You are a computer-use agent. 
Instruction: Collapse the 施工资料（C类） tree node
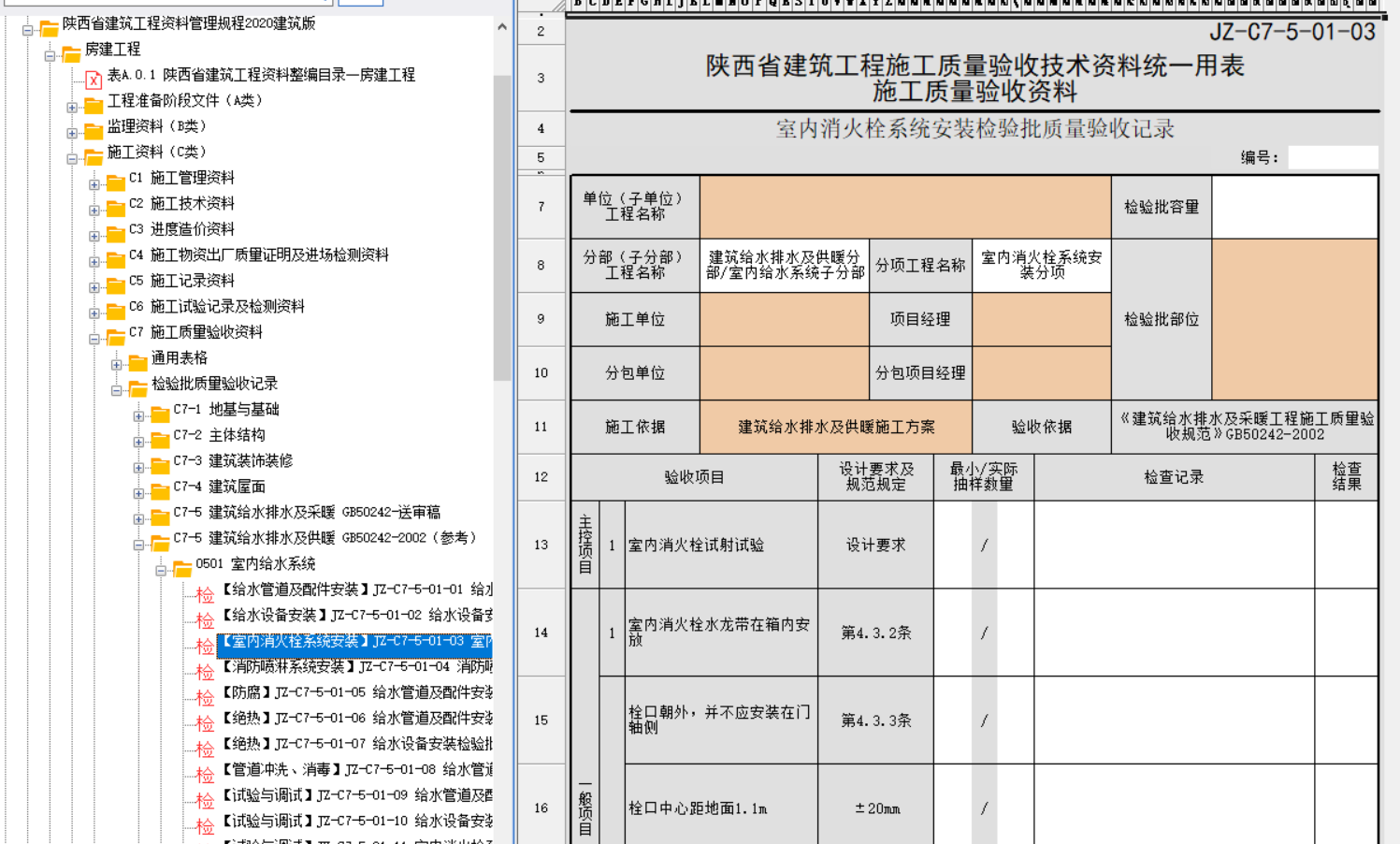(x=72, y=158)
